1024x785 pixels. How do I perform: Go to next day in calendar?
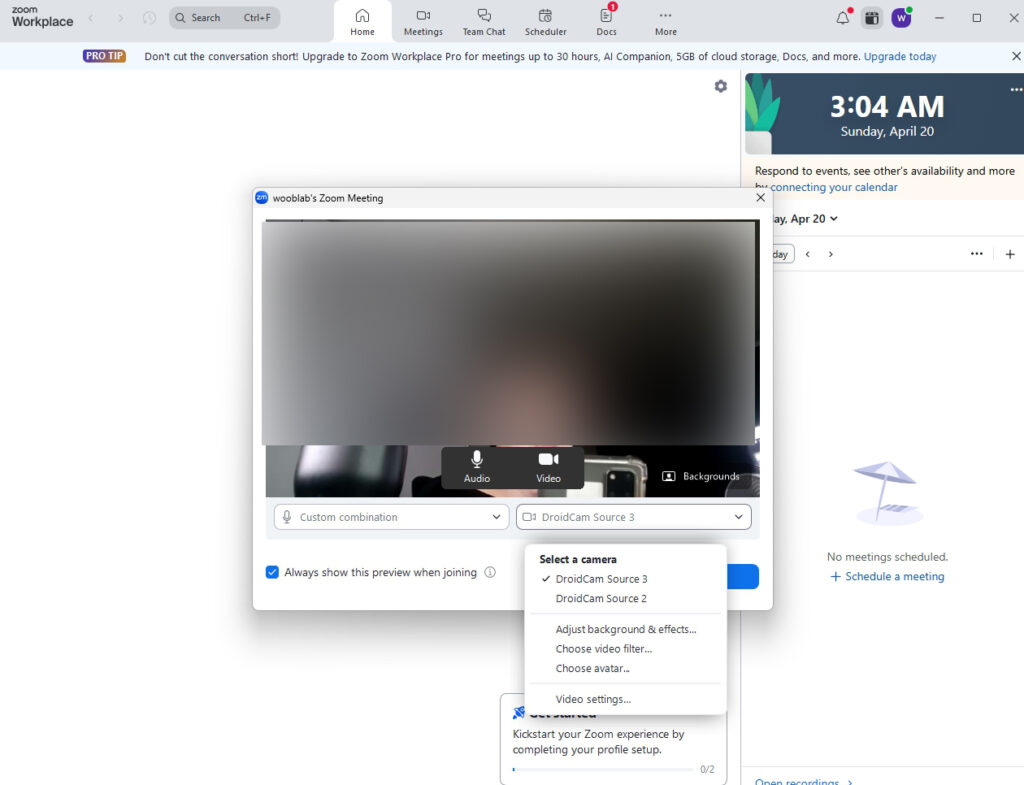[x=831, y=254]
